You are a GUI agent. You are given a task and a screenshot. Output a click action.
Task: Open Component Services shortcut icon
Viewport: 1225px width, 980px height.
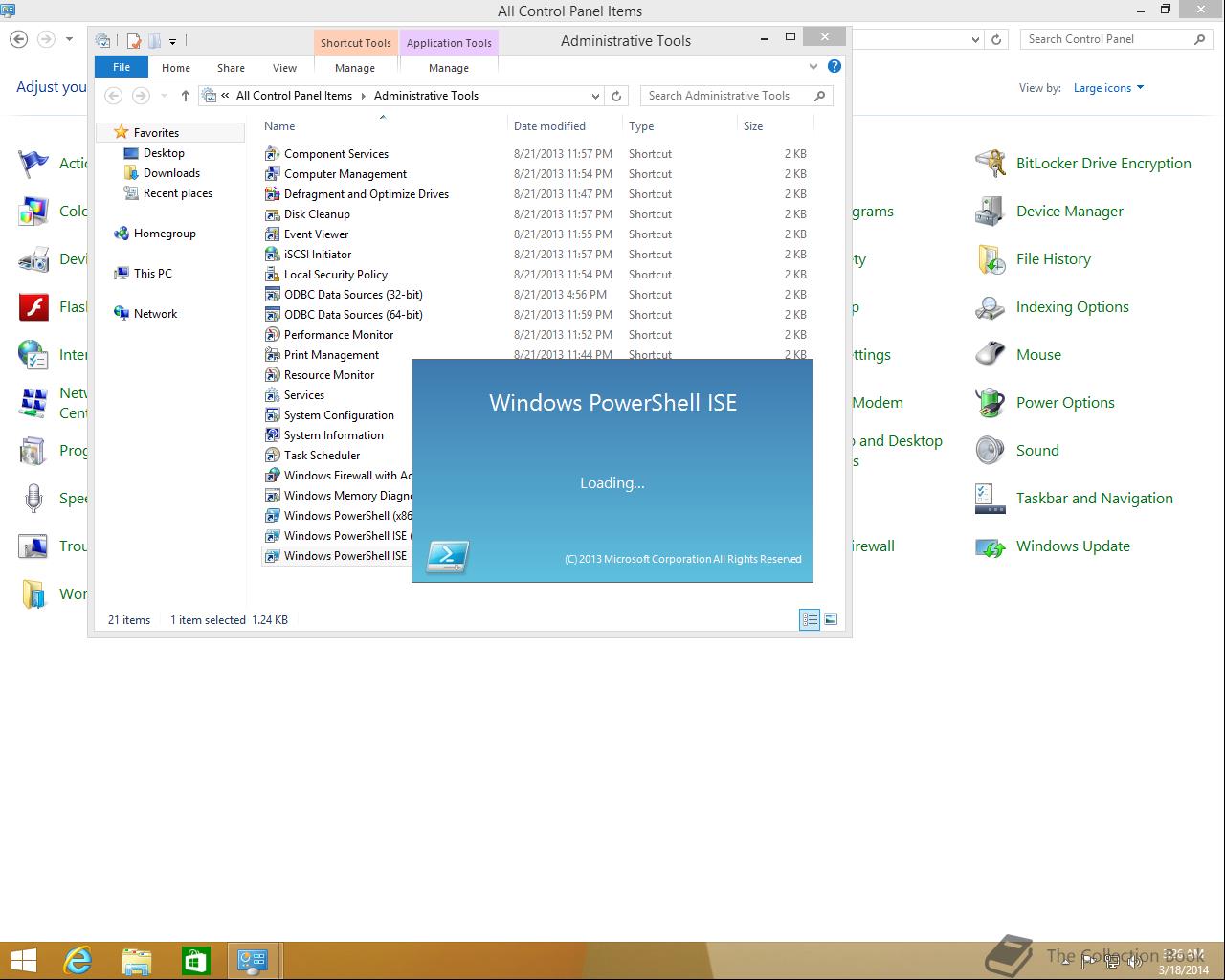[273, 154]
